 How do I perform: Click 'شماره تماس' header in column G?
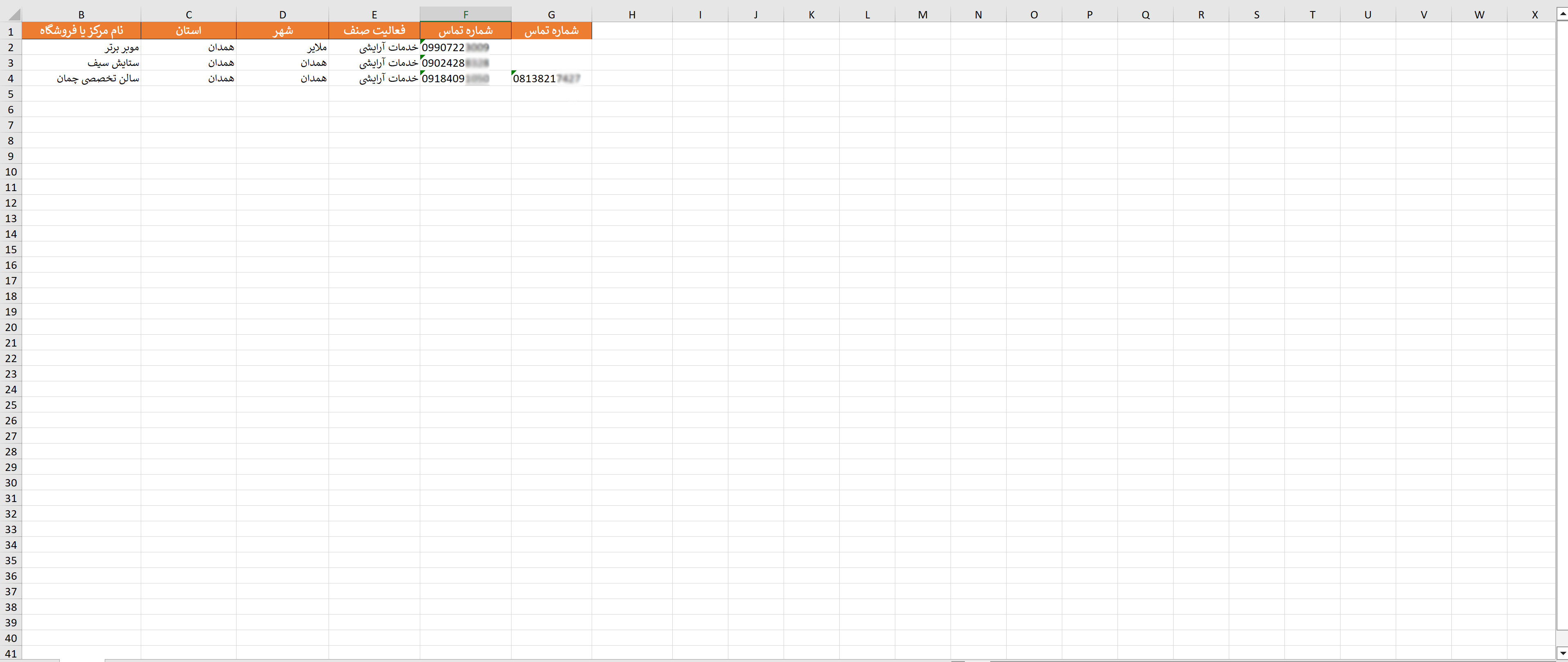click(552, 31)
